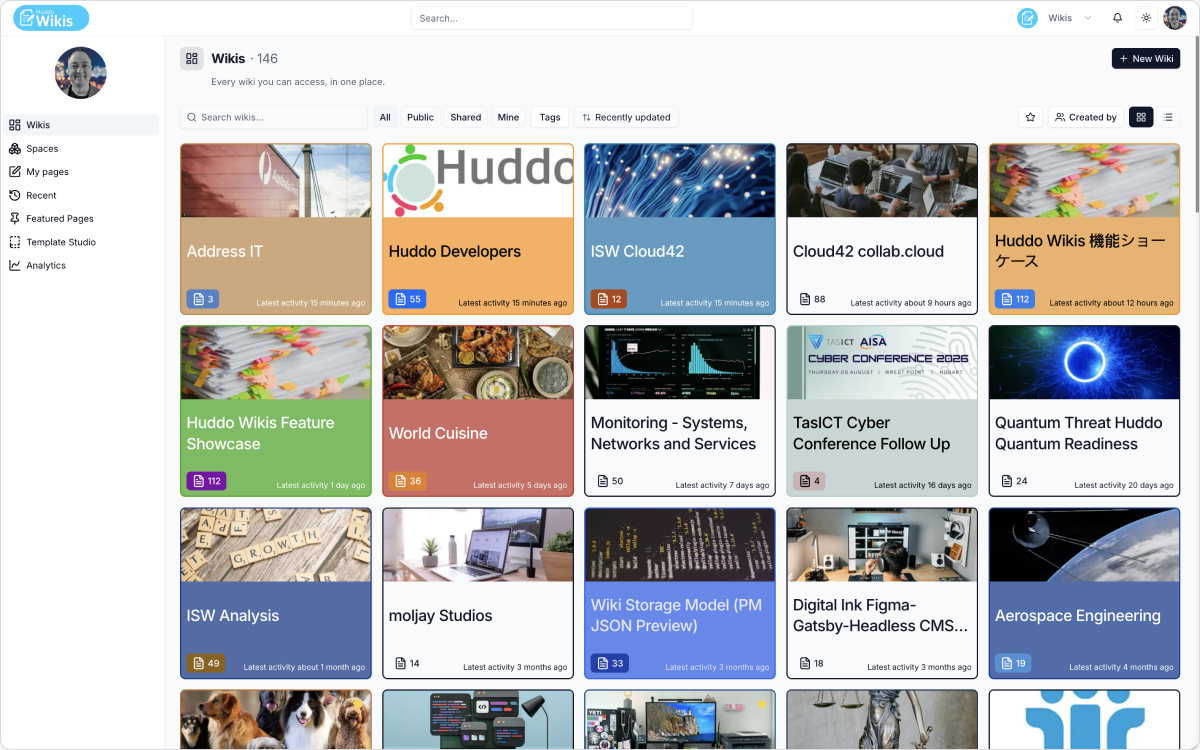Open the Aerospace Engineering wiki
This screenshot has height=750, width=1200.
[x=1084, y=594]
